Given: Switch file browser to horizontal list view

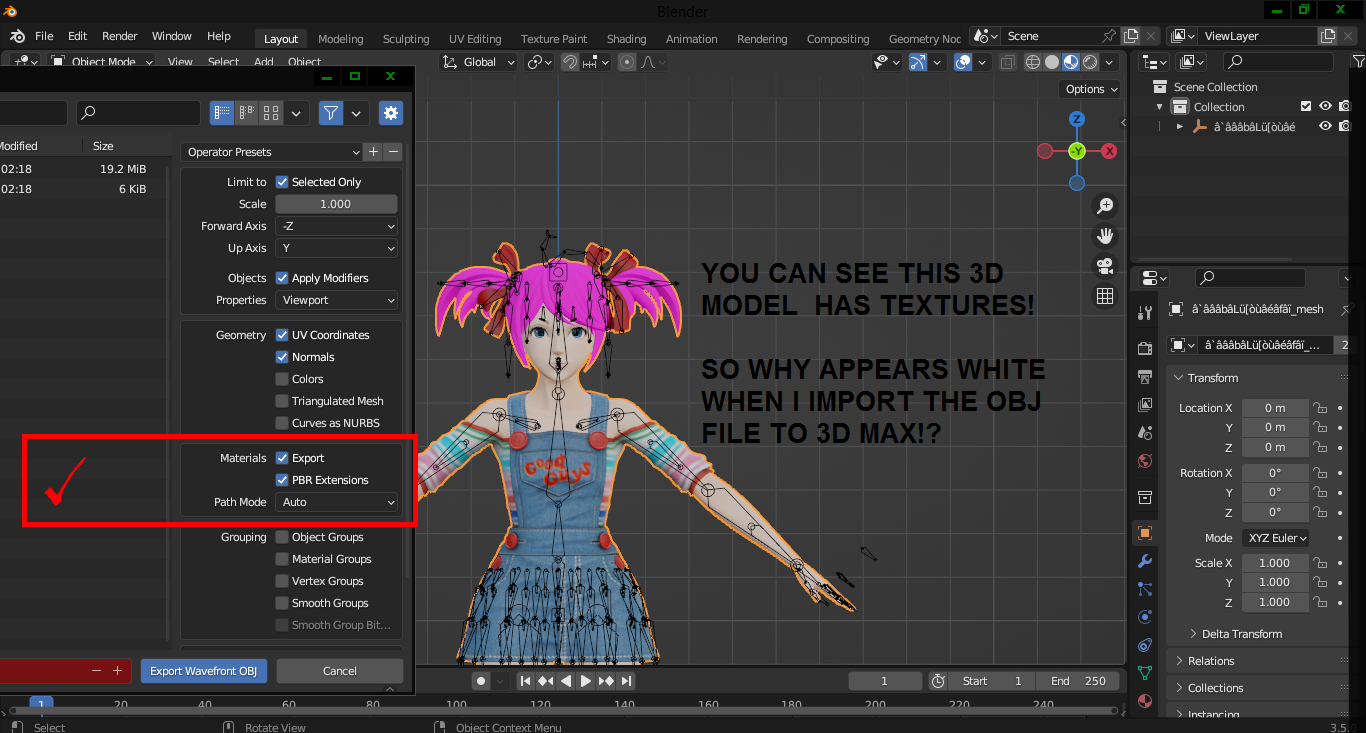Looking at the screenshot, I should 246,113.
